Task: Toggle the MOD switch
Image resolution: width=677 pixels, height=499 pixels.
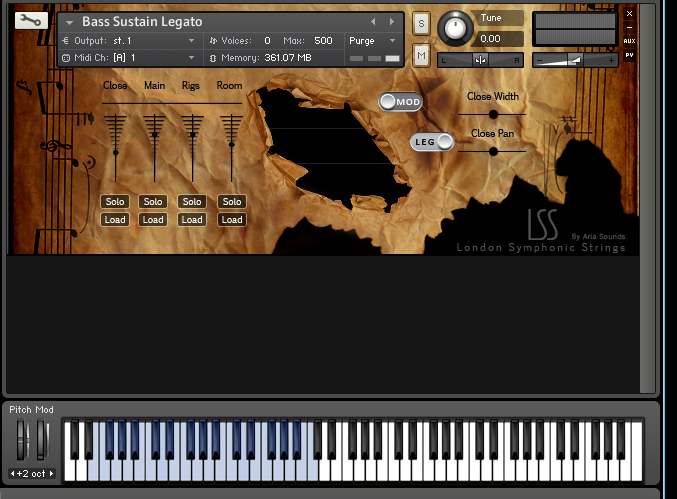Action: 401,102
